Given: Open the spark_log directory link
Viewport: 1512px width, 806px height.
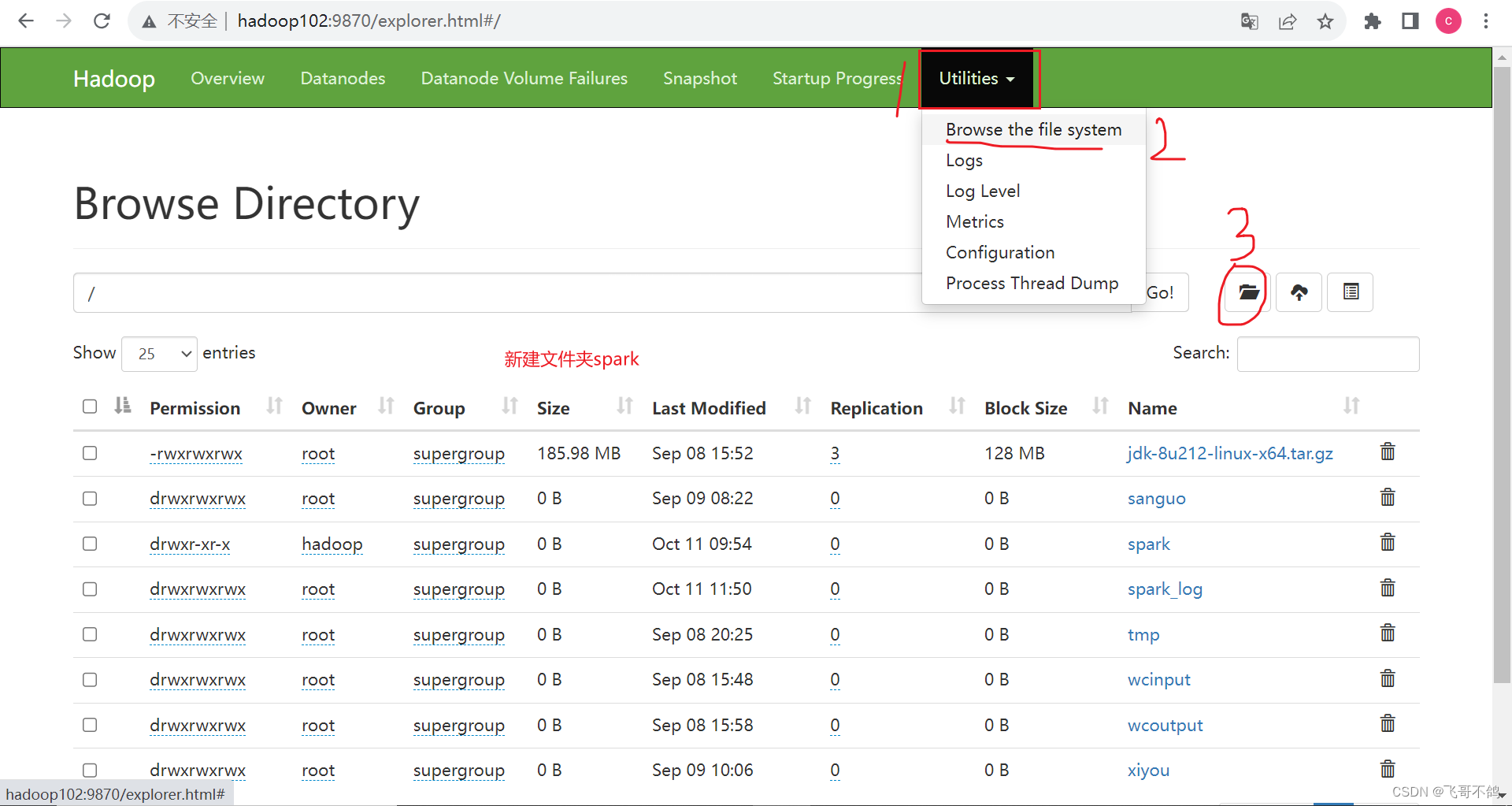Looking at the screenshot, I should pos(1165,589).
